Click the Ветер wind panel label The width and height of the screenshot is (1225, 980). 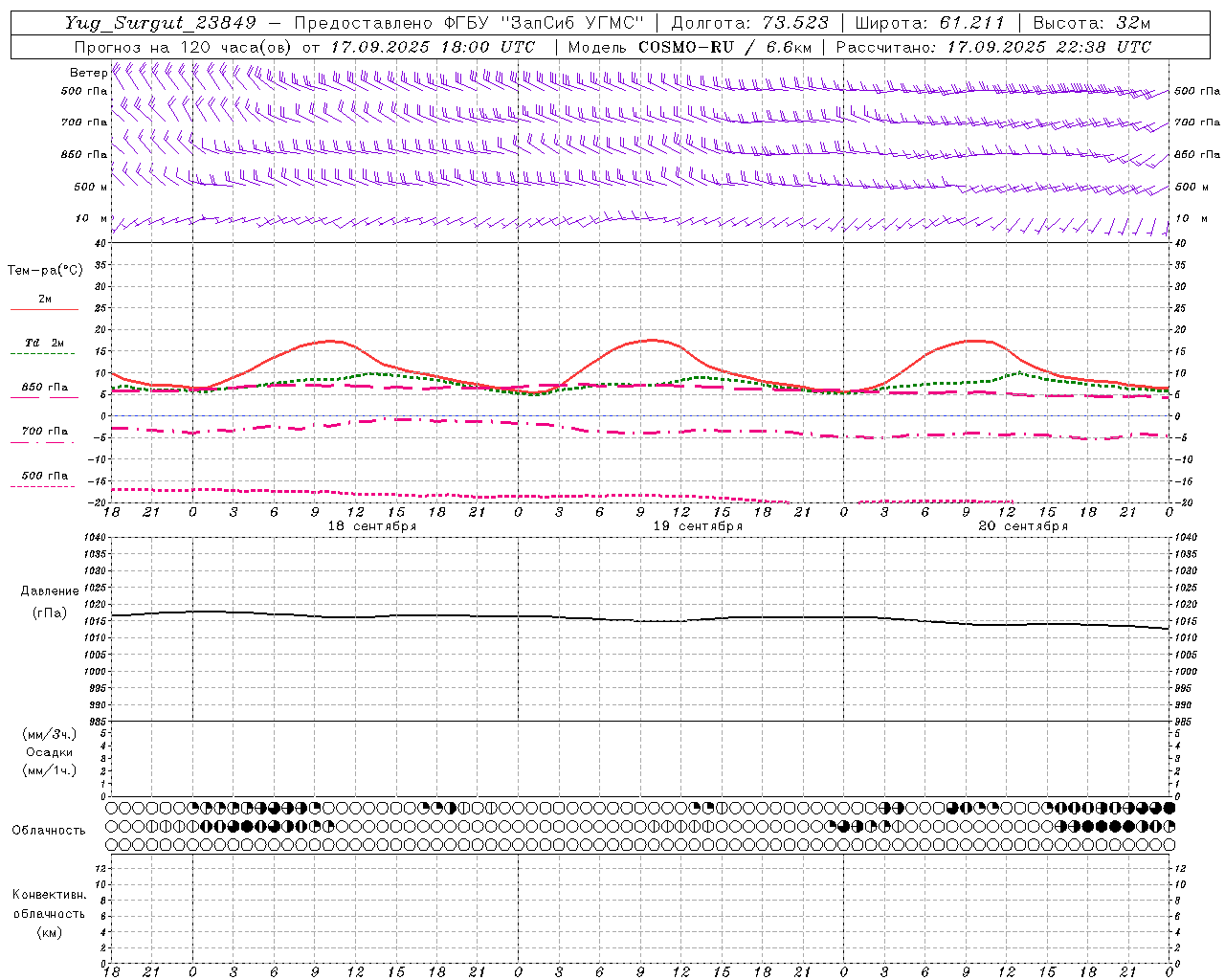[88, 73]
